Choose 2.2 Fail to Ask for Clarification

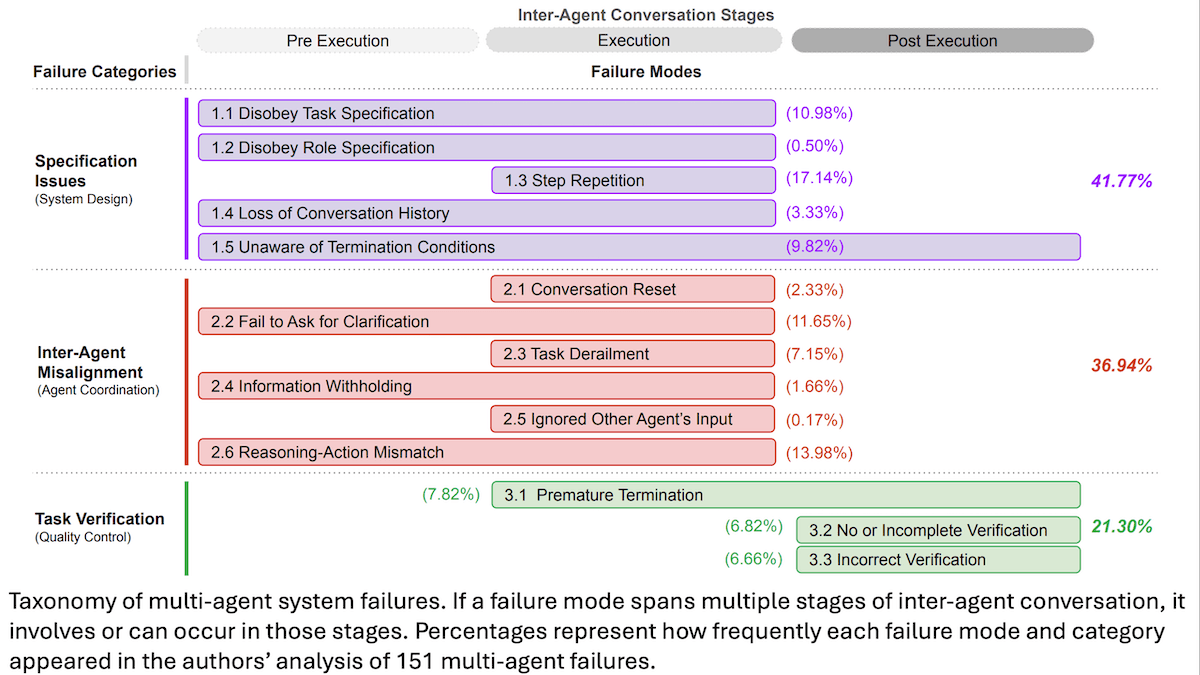[x=487, y=321]
